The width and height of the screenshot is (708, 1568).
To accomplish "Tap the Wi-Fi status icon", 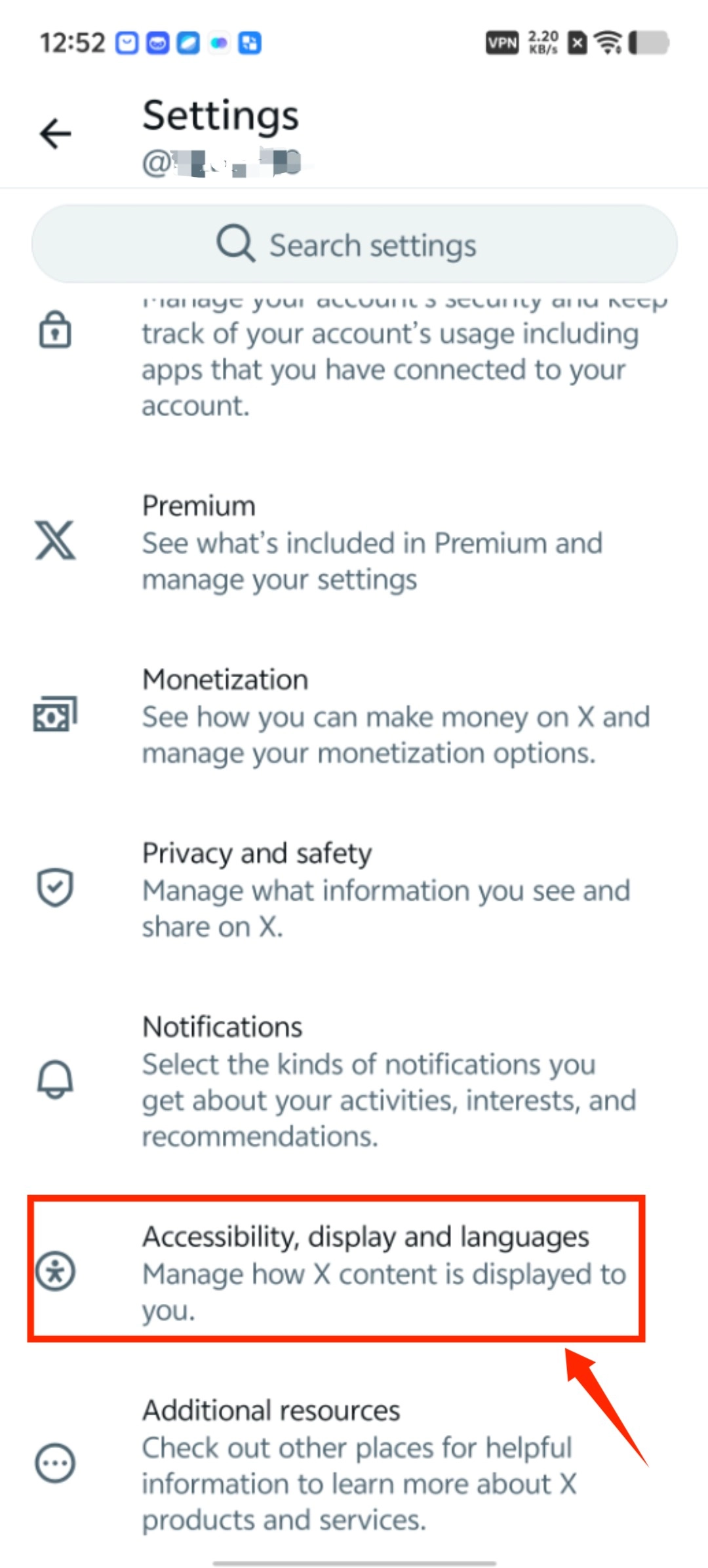I will (x=608, y=43).
